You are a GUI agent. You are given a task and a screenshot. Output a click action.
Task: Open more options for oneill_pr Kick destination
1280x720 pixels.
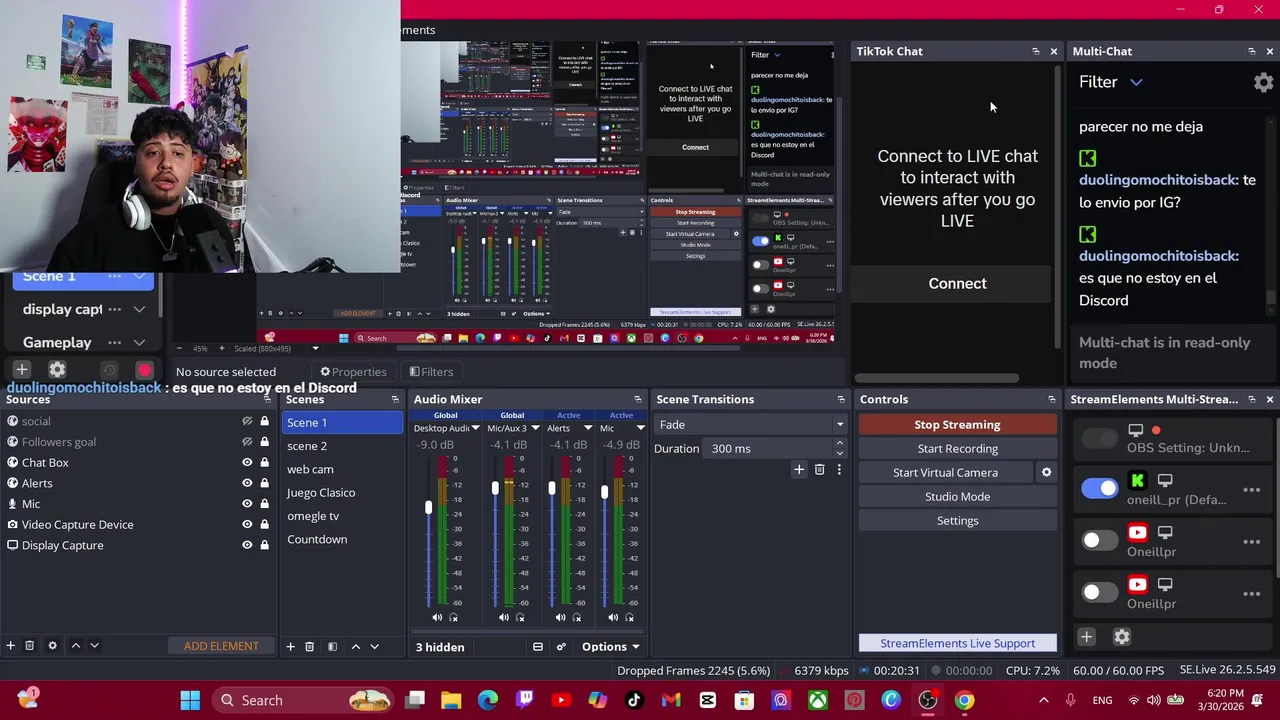point(1251,490)
